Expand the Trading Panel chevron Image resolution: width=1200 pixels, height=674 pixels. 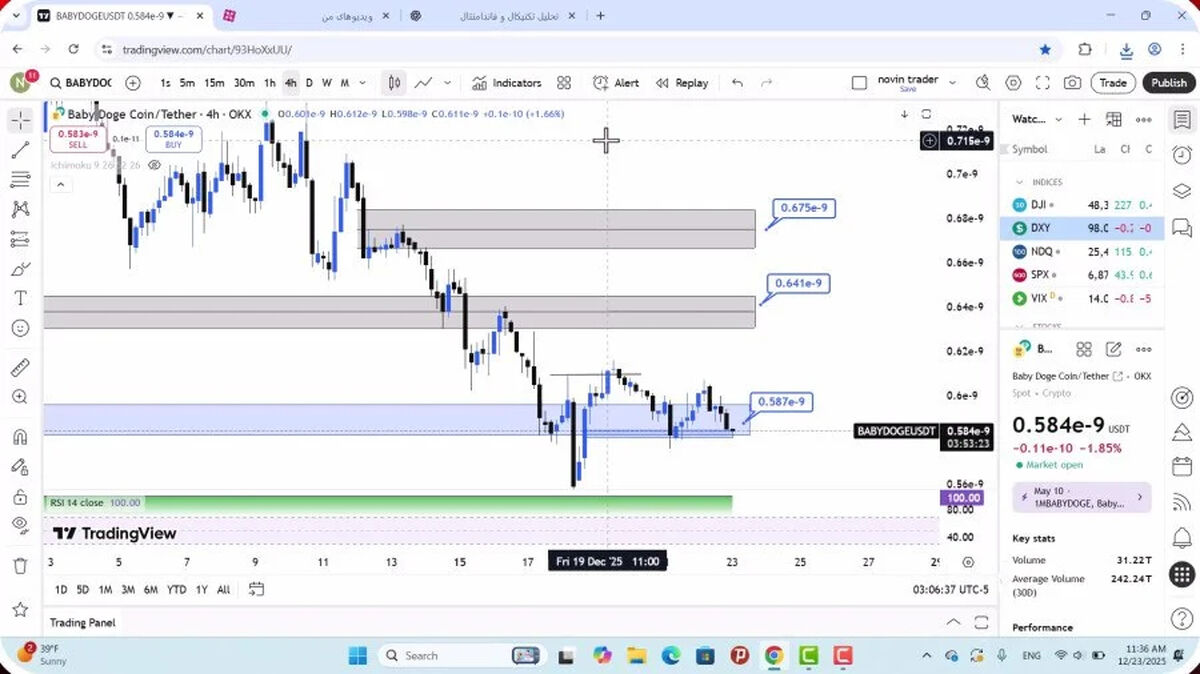pyautogui.click(x=953, y=622)
